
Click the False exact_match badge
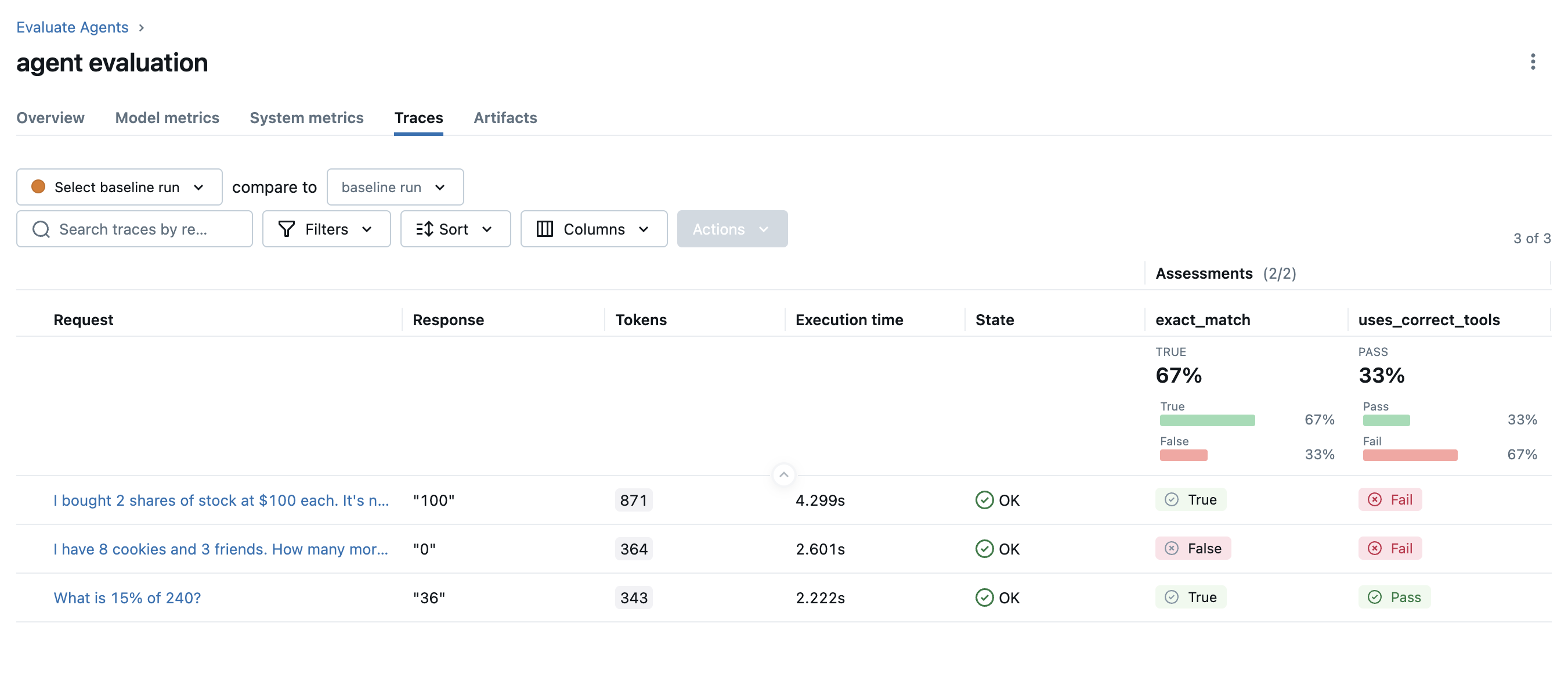coord(1193,549)
